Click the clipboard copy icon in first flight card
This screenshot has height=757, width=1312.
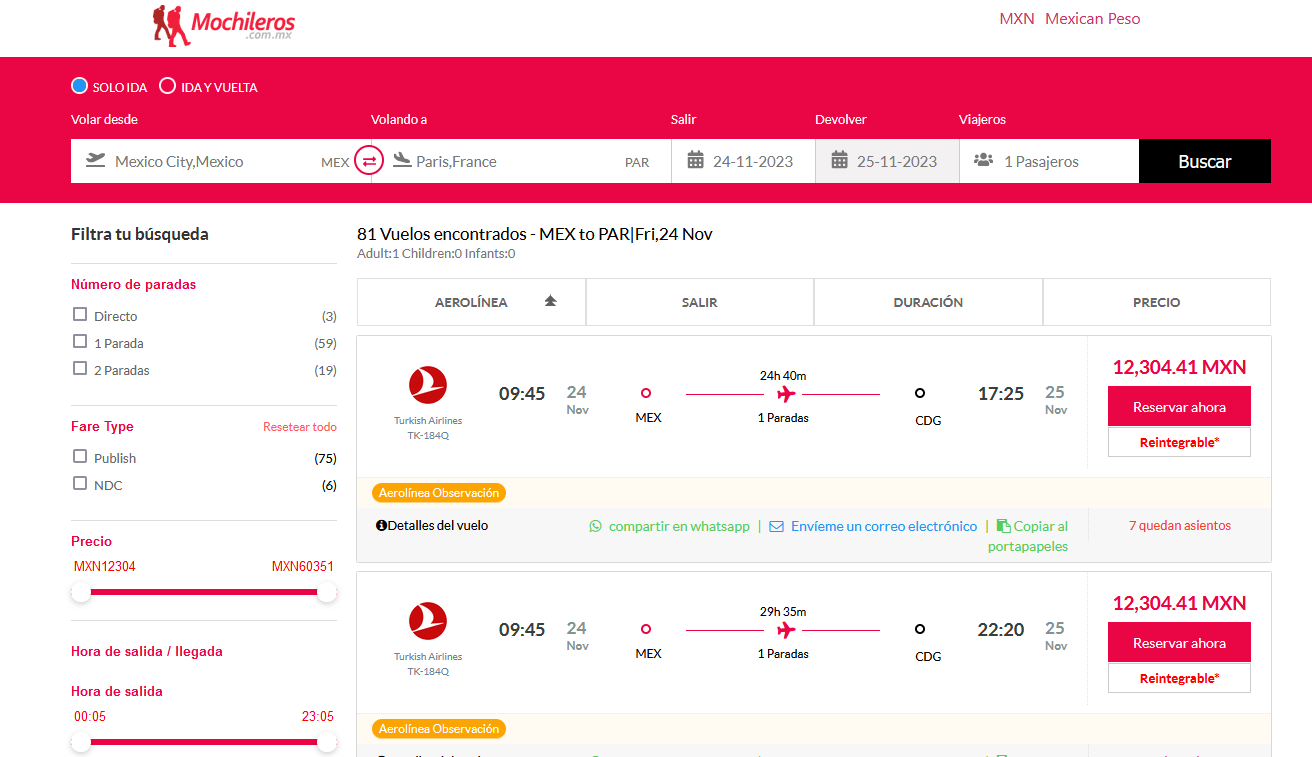1003,526
